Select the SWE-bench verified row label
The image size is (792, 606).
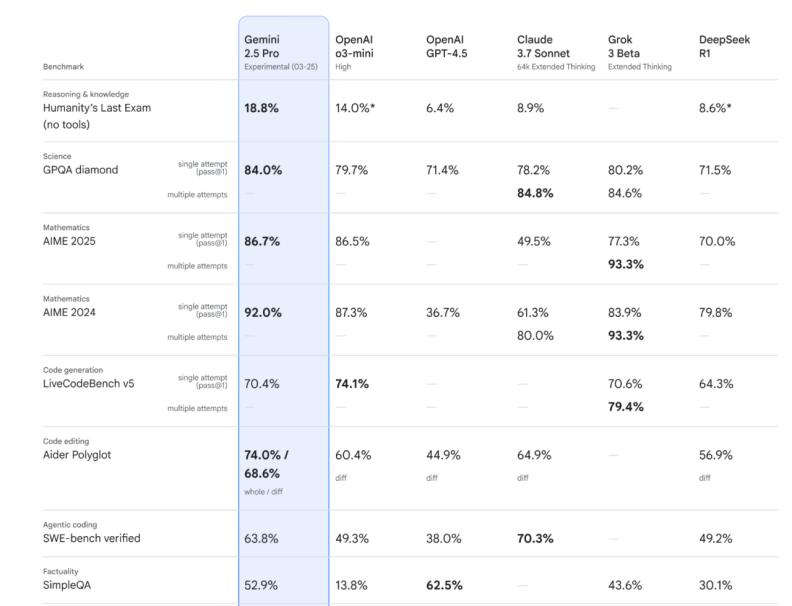tap(91, 538)
